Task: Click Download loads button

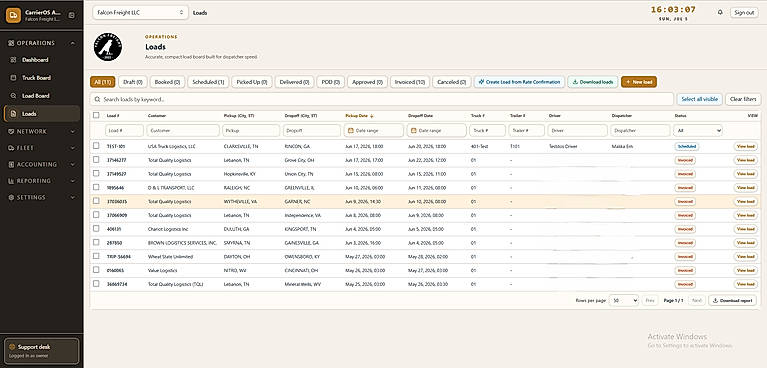Action: point(592,82)
